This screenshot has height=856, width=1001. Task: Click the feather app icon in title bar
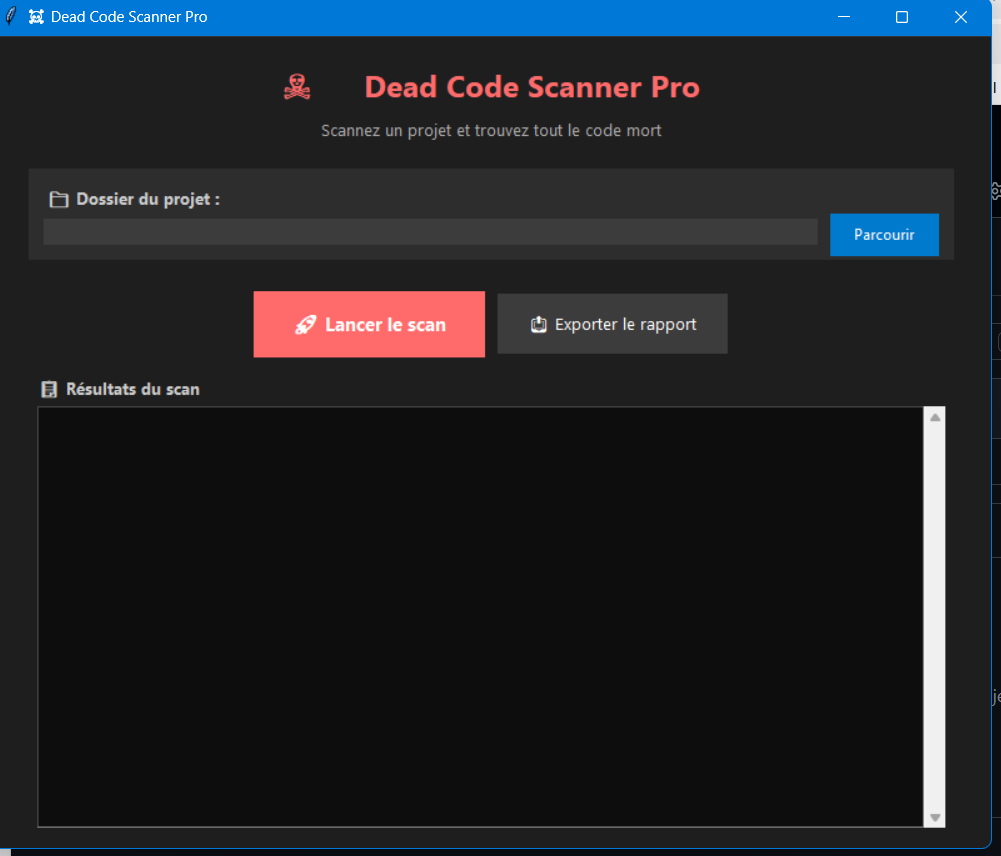point(10,16)
